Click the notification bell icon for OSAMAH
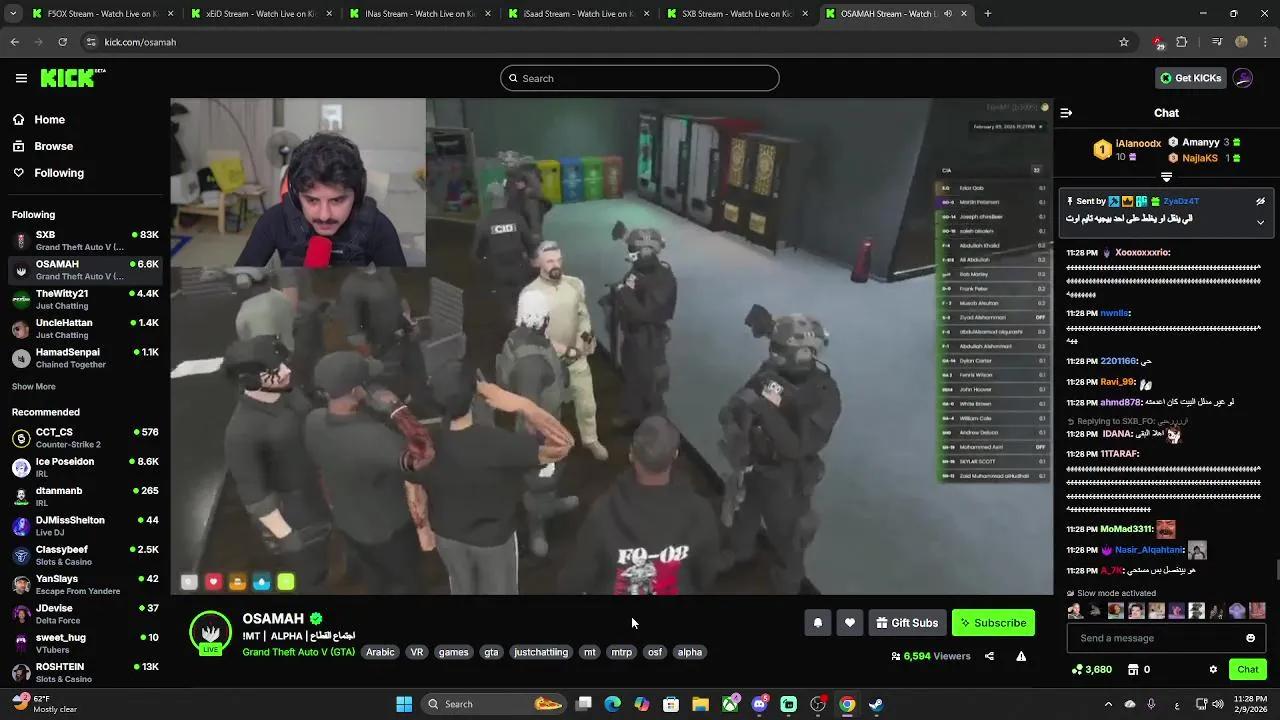Screen dimensions: 1280x720 tap(817, 623)
